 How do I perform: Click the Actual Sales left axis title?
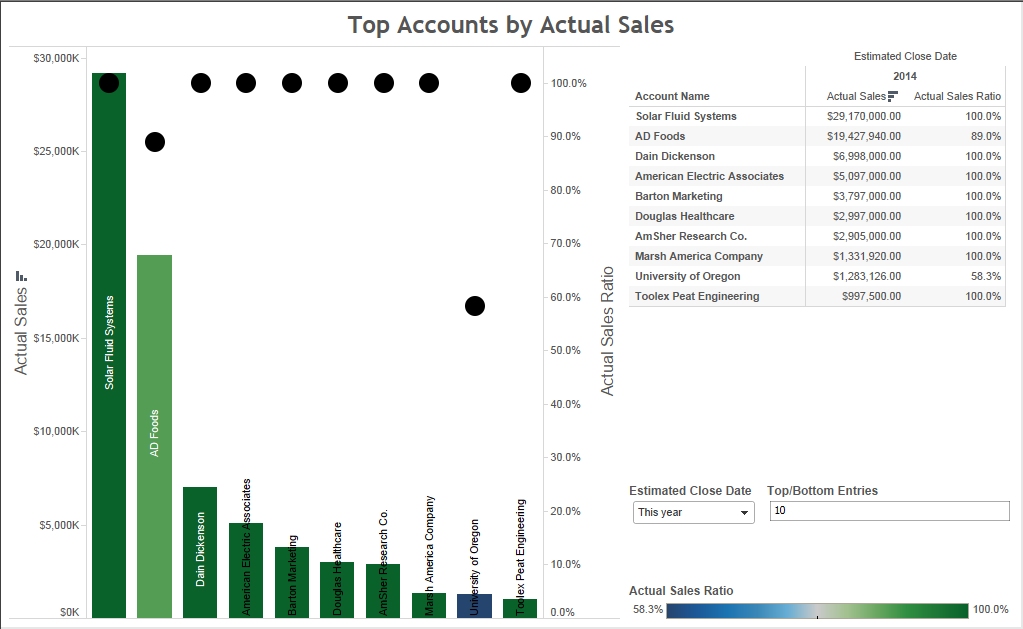(x=21, y=331)
